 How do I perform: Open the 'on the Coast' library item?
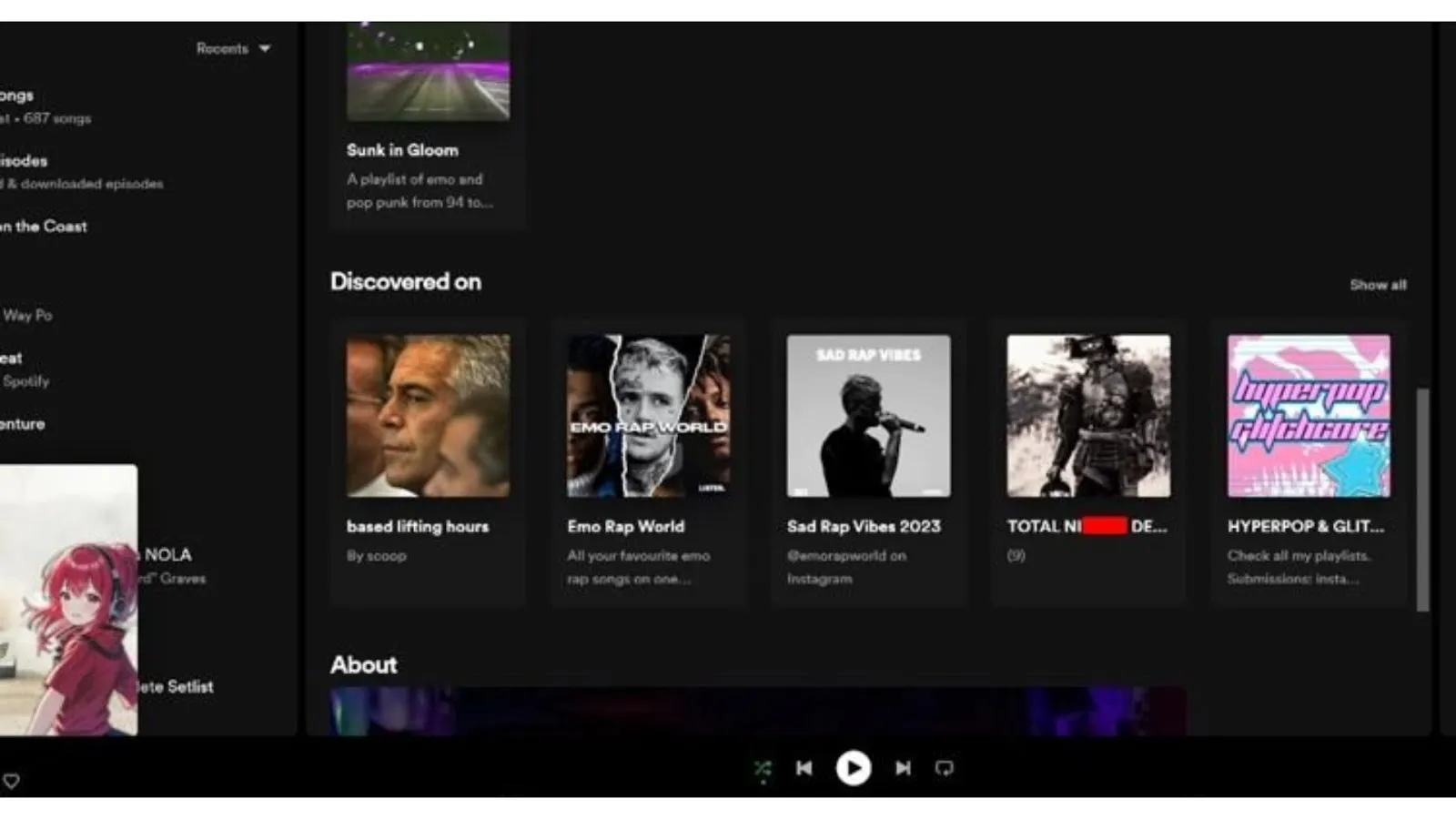tap(44, 227)
